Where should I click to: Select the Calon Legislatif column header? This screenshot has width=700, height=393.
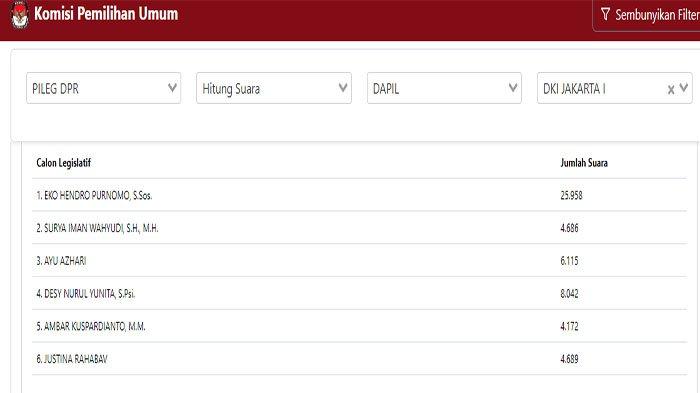63,163
